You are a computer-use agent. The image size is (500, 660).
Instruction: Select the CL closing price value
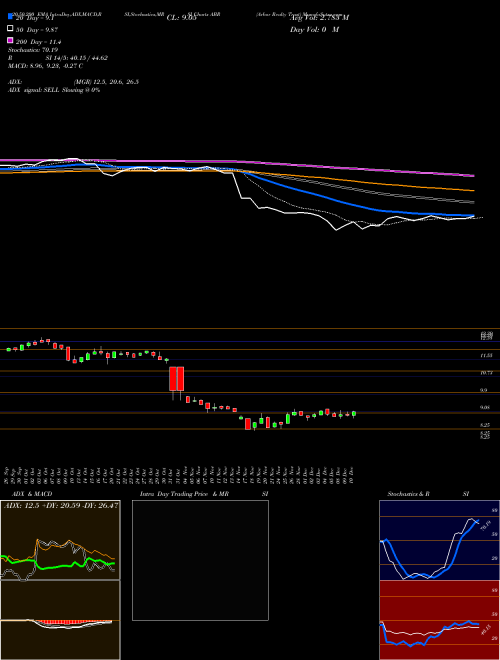(182, 18)
